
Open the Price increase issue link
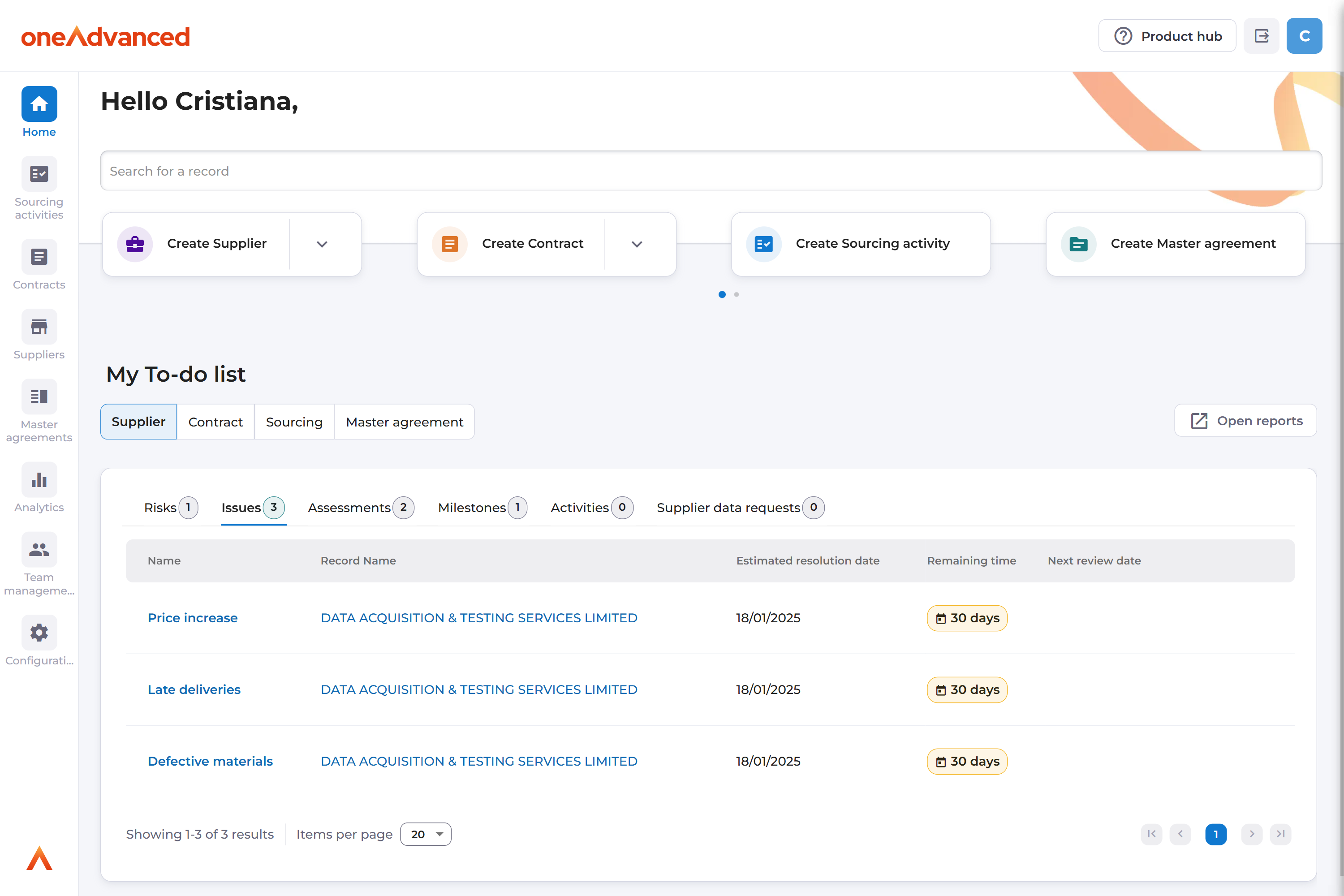click(193, 618)
